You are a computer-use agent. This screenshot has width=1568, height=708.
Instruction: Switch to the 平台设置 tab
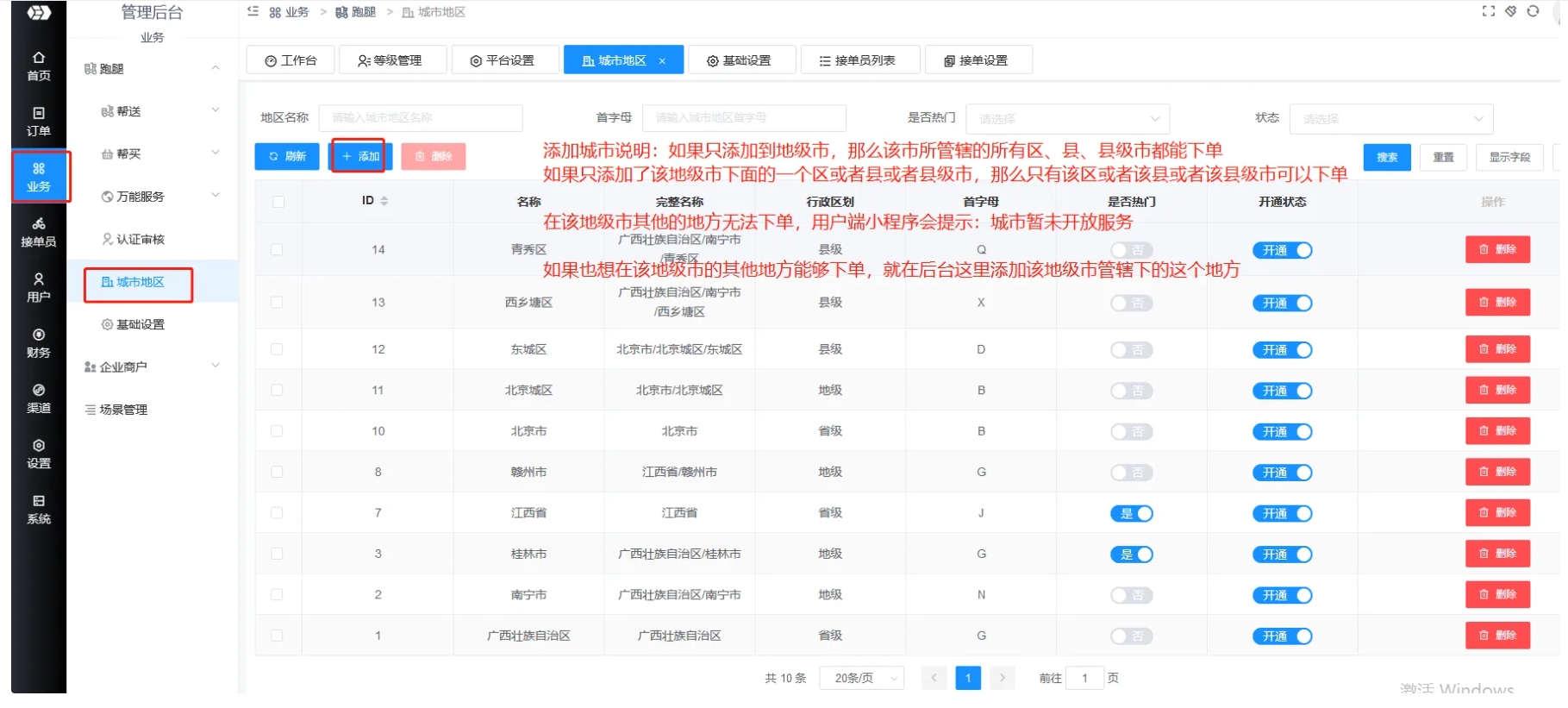click(505, 60)
